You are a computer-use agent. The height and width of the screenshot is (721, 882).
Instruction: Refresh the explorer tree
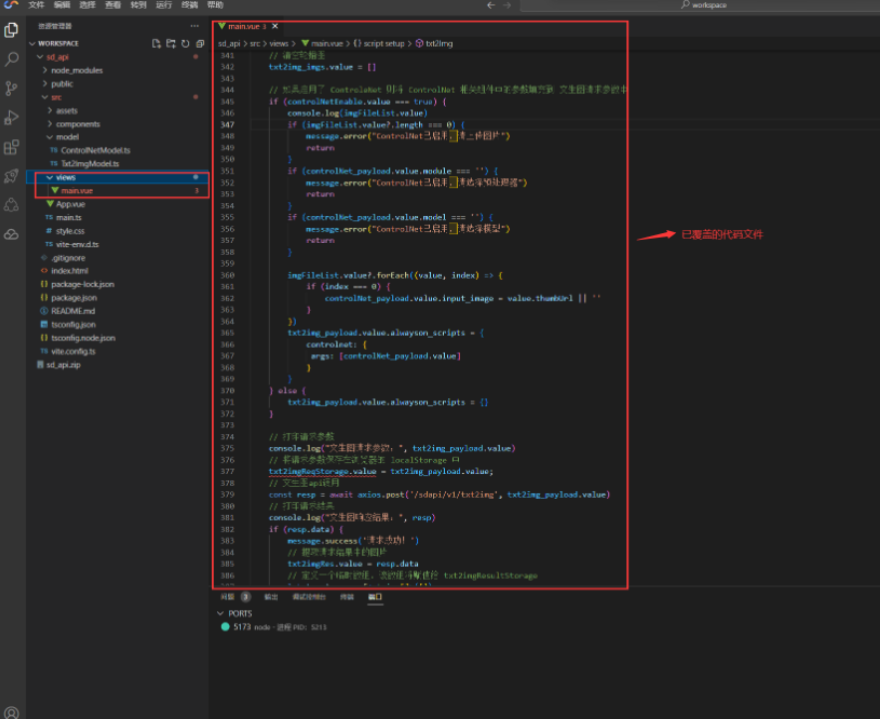click(186, 43)
